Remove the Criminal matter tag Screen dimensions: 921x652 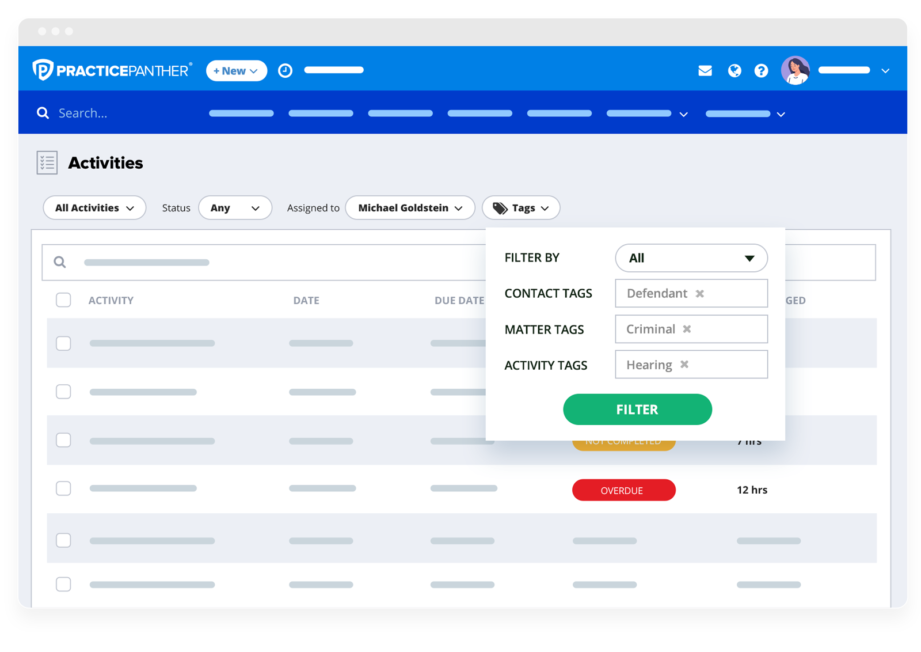point(687,329)
